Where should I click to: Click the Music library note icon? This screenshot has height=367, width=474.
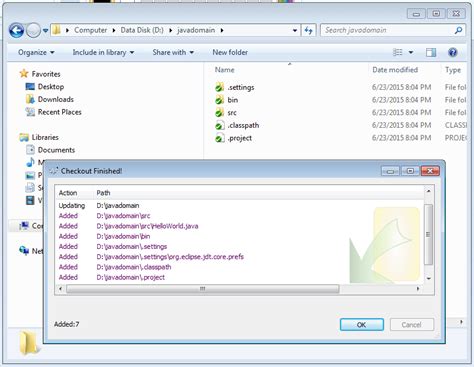(30, 162)
